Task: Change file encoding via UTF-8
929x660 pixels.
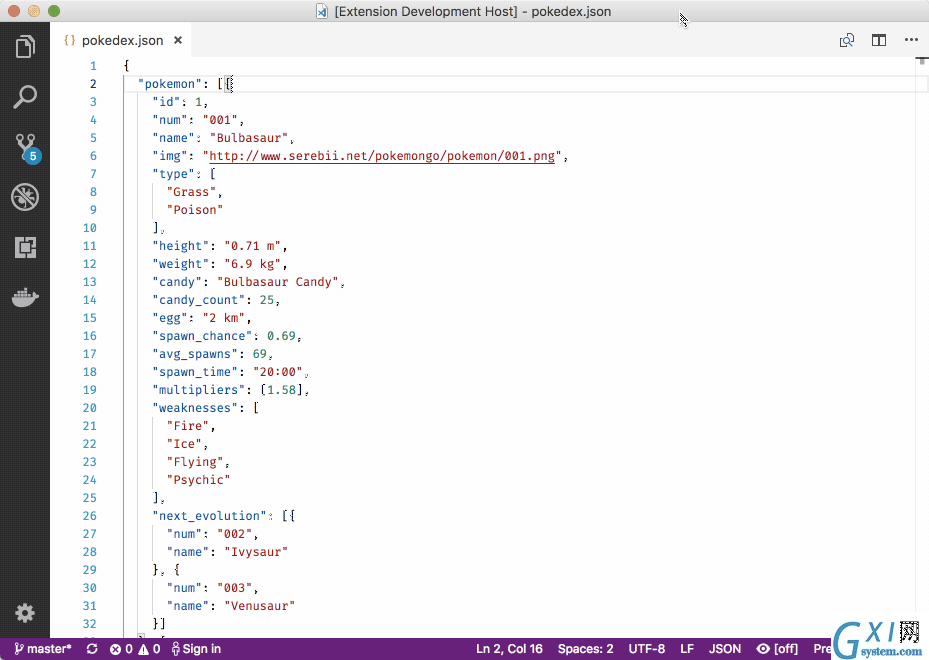Action: pos(646,649)
